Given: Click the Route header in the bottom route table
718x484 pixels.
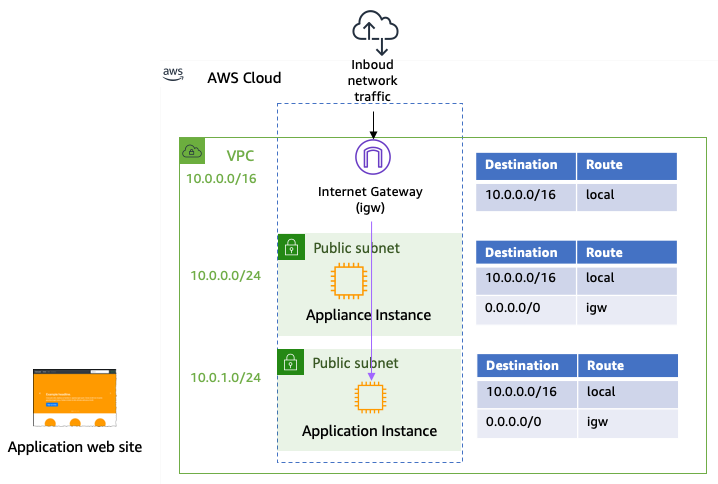Looking at the screenshot, I should coord(628,365).
